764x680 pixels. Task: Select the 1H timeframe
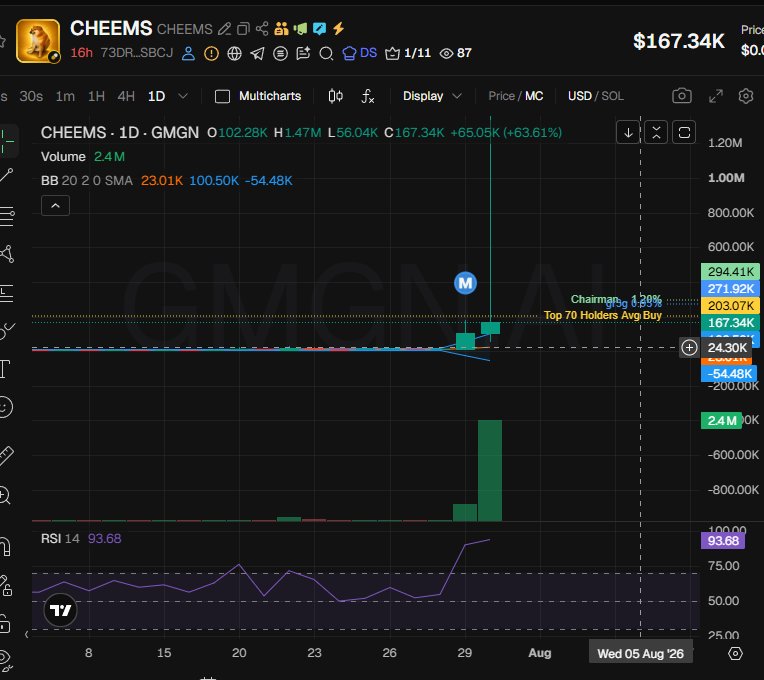click(96, 96)
